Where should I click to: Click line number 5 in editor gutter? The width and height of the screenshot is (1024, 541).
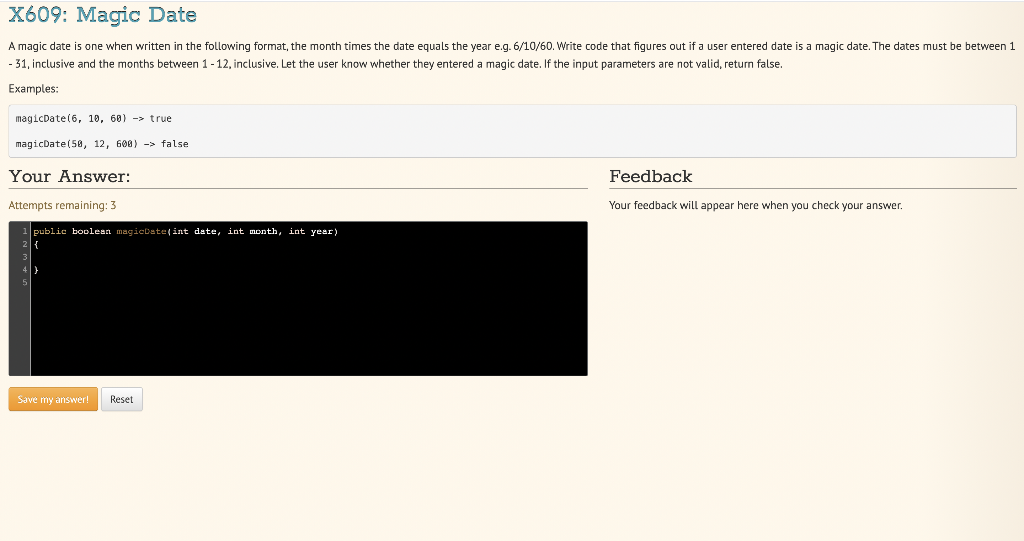(x=25, y=282)
